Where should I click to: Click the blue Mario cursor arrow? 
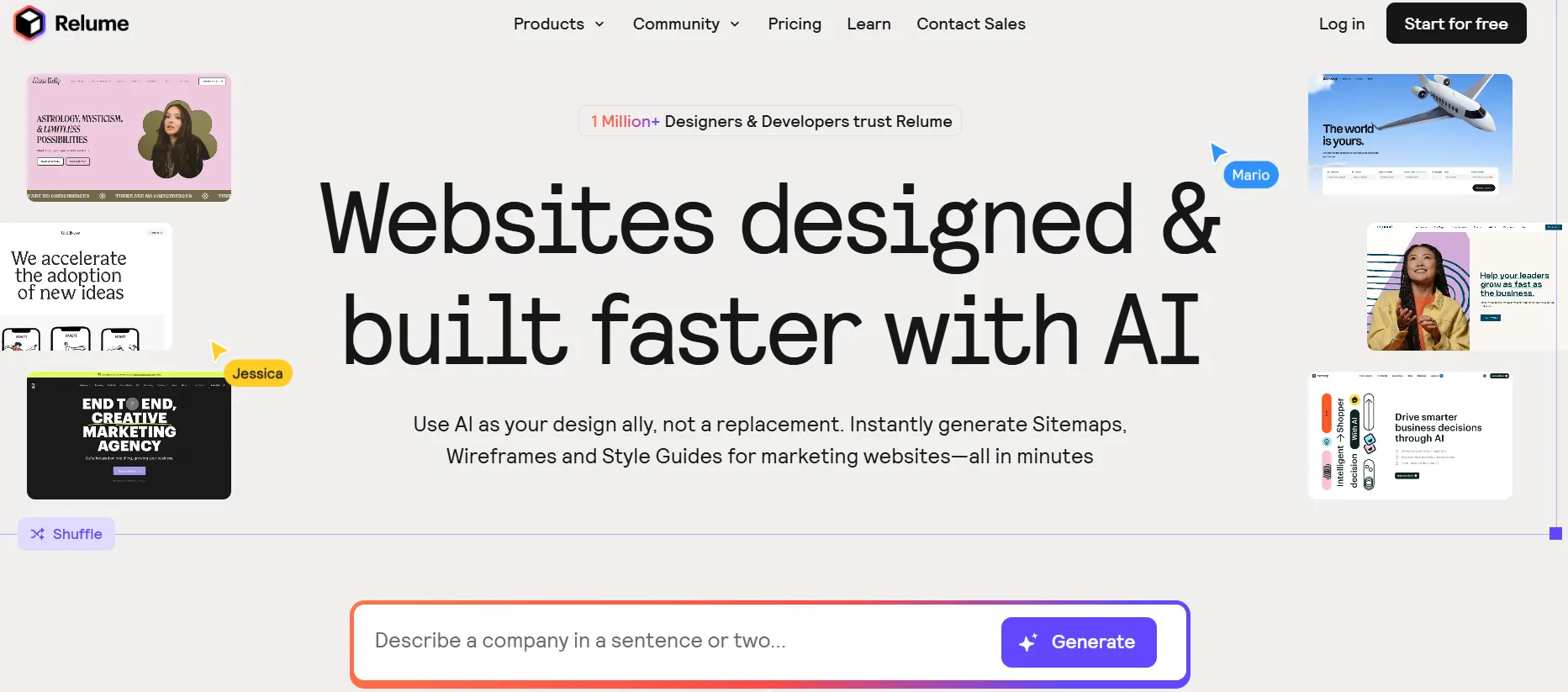(1218, 152)
